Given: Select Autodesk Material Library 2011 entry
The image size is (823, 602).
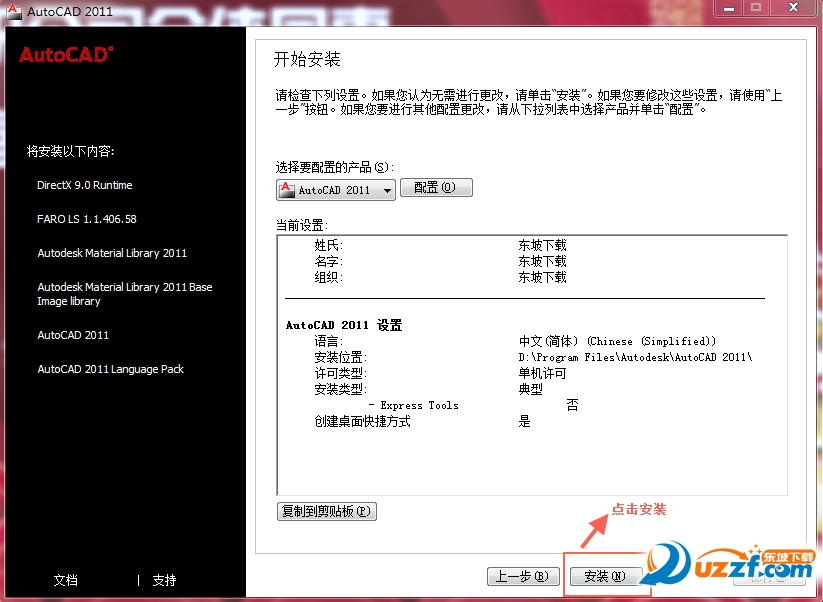Looking at the screenshot, I should click(112, 253).
